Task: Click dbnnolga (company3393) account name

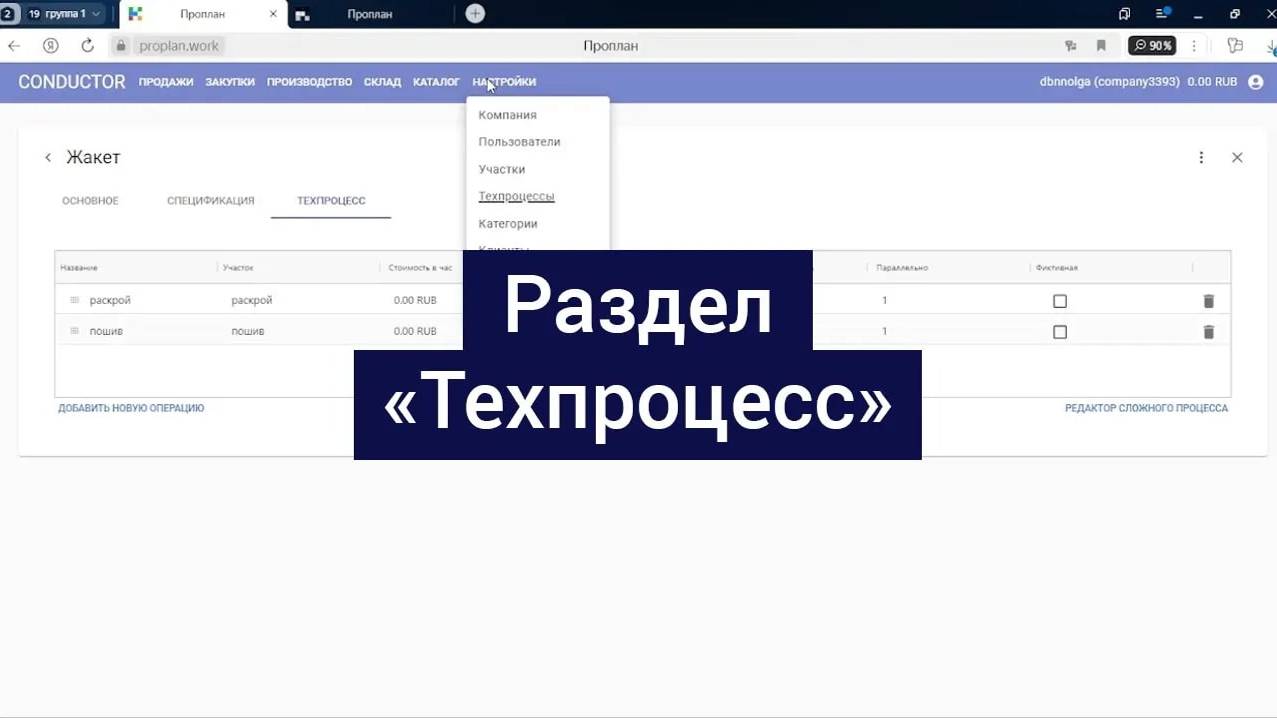Action: (x=1110, y=82)
